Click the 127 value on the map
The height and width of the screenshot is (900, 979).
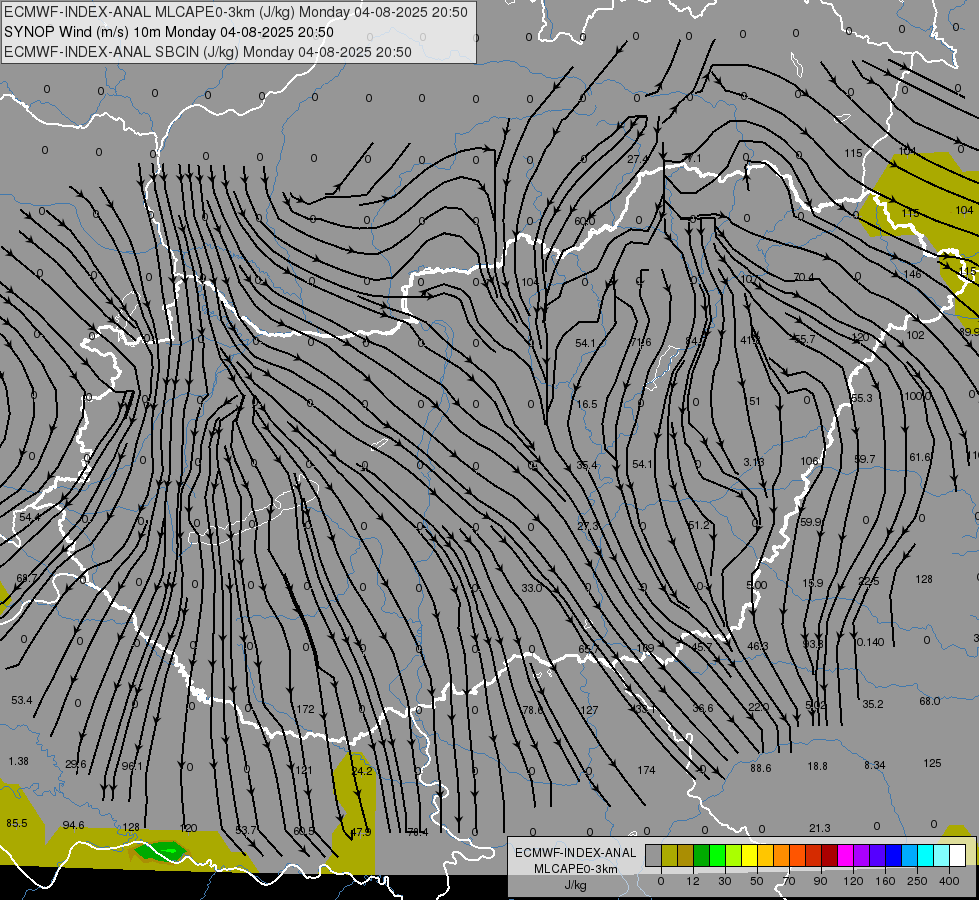589,710
